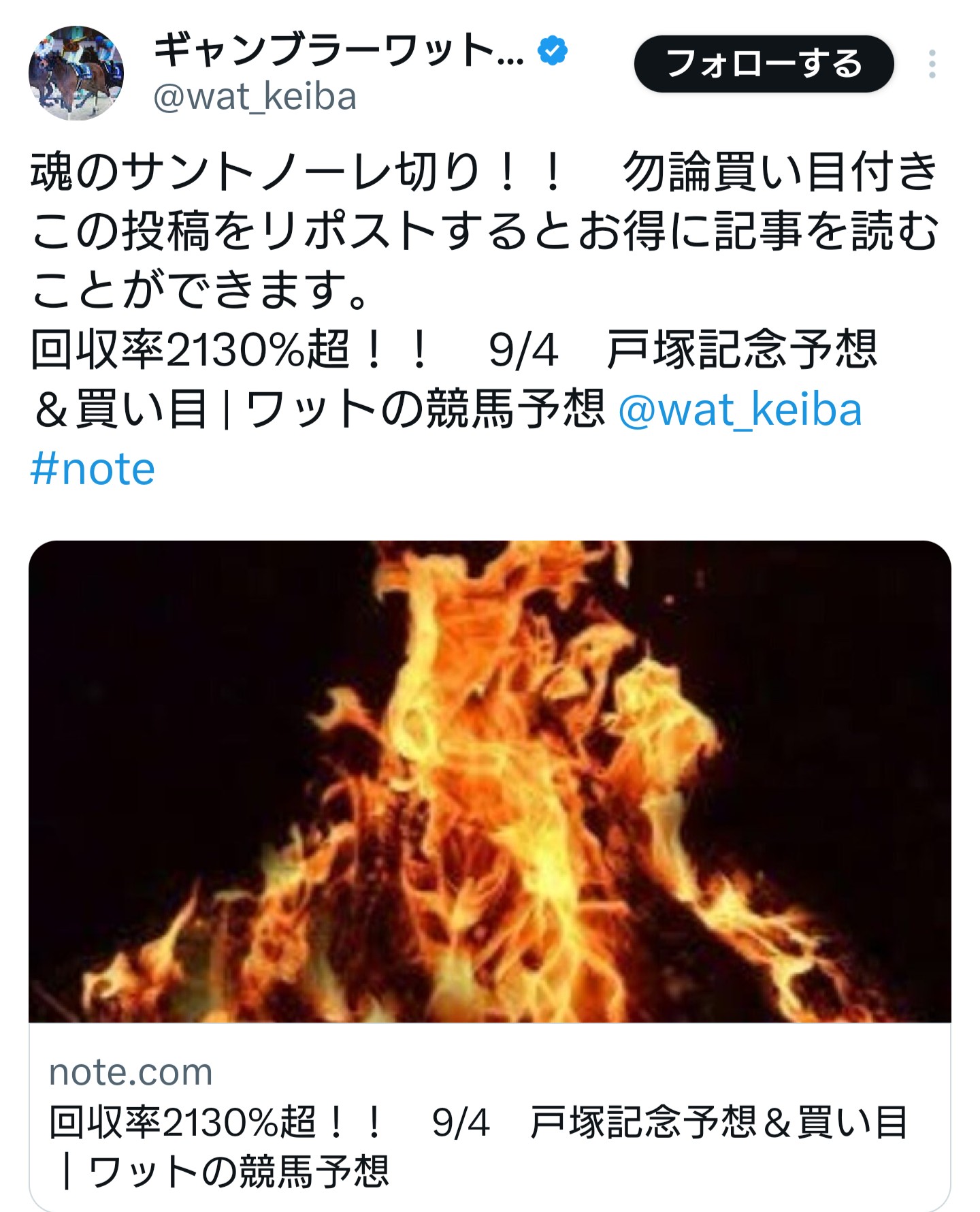Click the 勿論買い目付き text
Viewport: 980px width, 1212px height.
click(x=781, y=172)
